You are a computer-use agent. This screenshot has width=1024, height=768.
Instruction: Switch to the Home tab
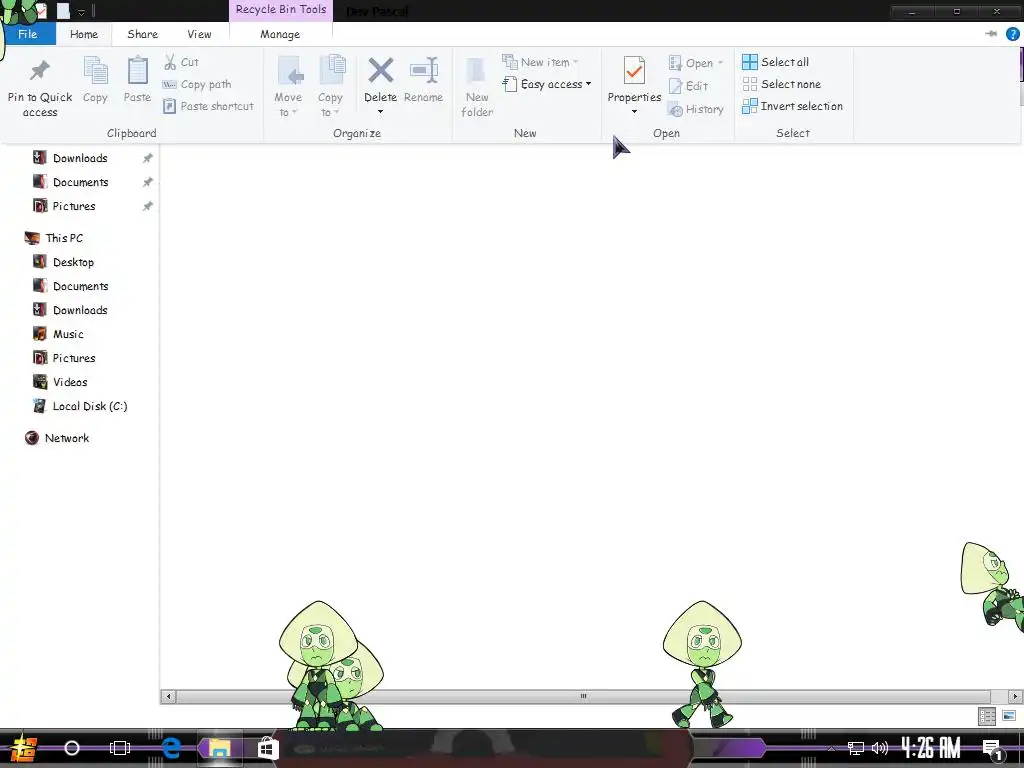pyautogui.click(x=84, y=34)
